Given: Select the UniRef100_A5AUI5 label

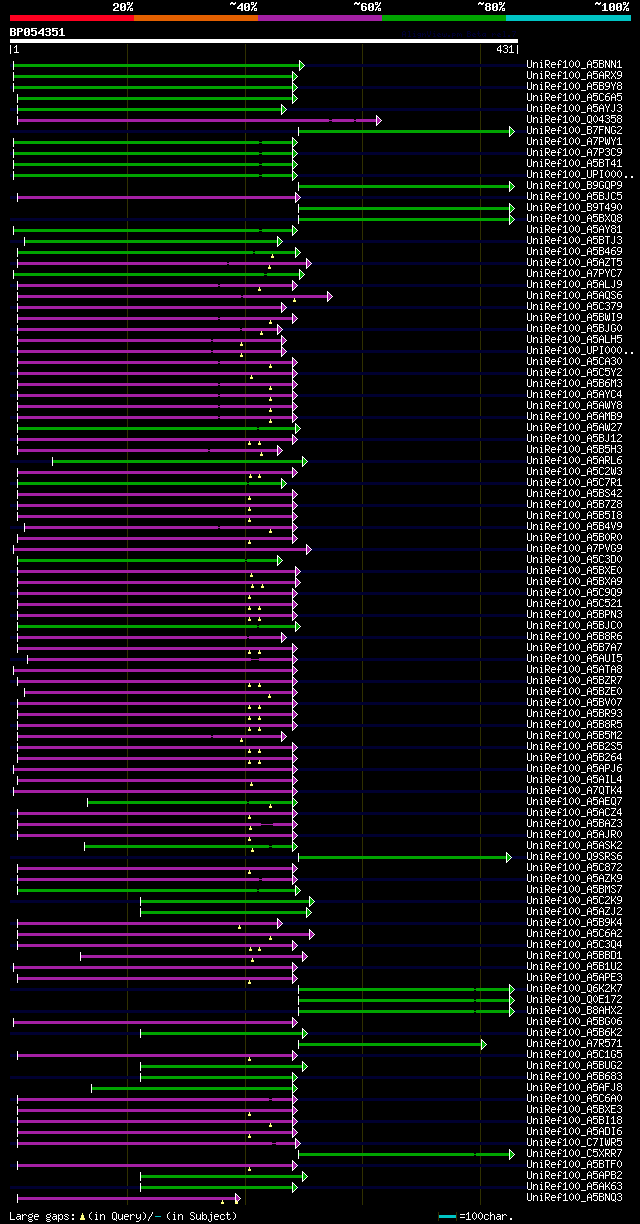Looking at the screenshot, I should pyautogui.click(x=574, y=659).
